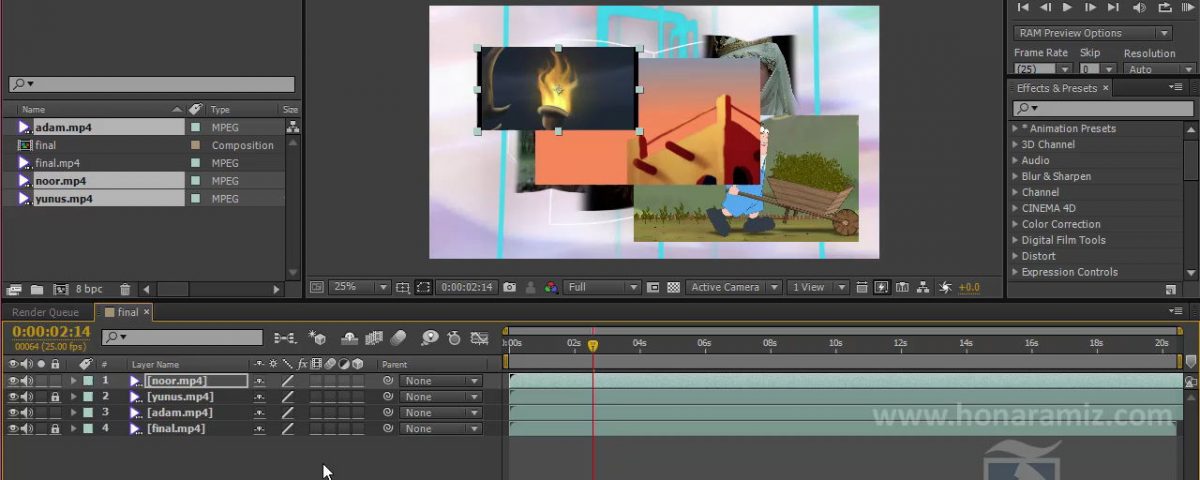Screen dimensions: 1200x480
Task: Switch to the Effects & Presets tab
Action: pos(1056,88)
